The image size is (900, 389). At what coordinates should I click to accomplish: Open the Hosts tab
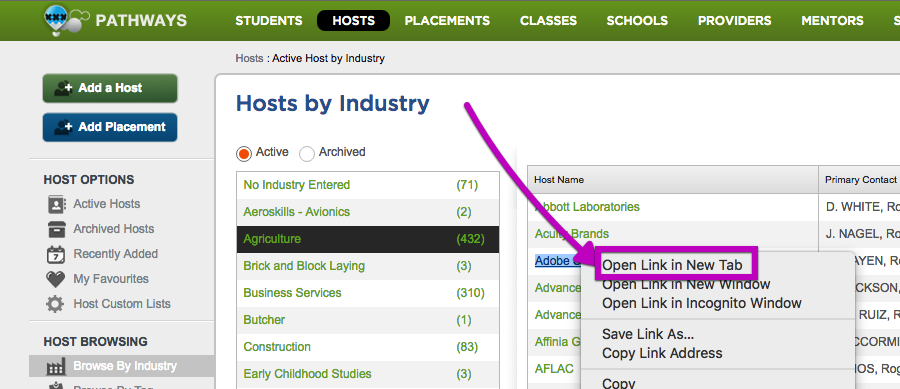click(x=354, y=21)
